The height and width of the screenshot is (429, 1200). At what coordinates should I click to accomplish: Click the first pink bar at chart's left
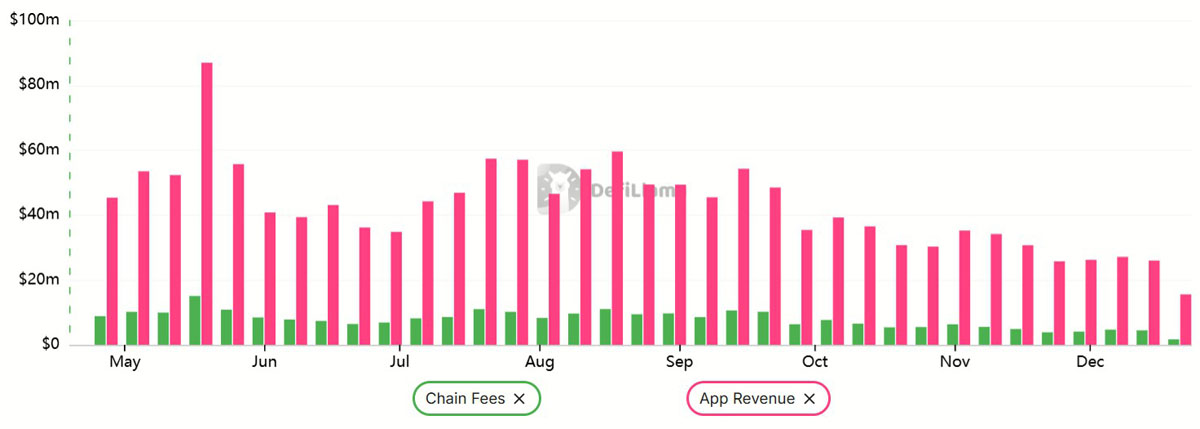[112, 271]
